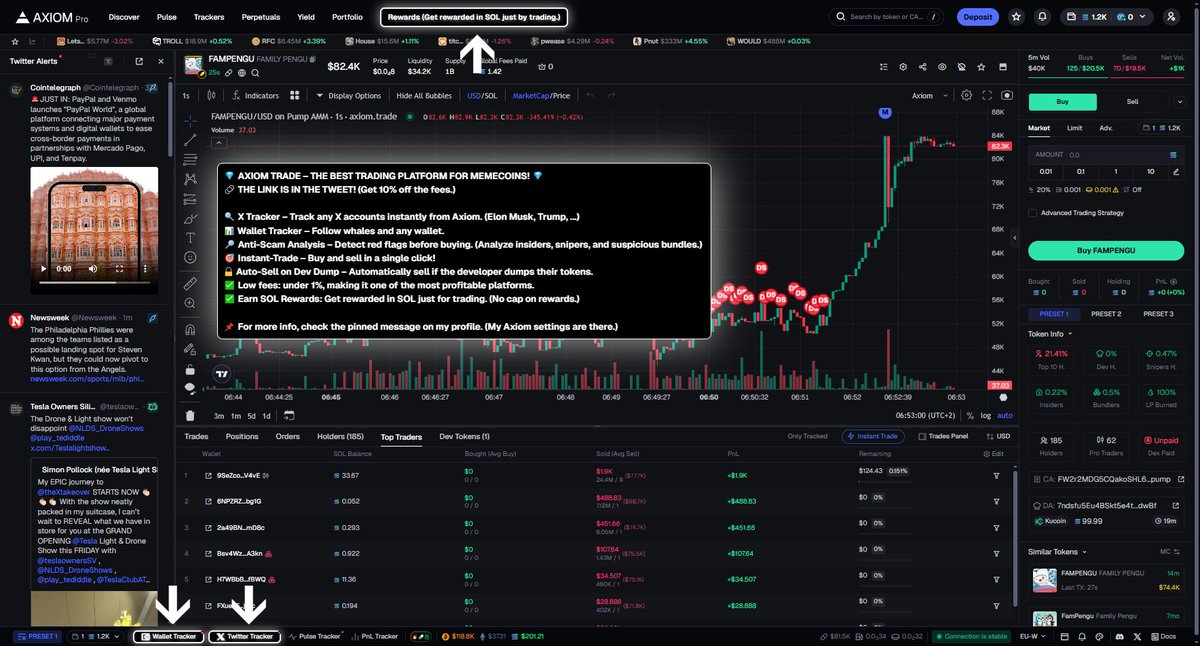Enable Advanced Trading Strategy checkbox
This screenshot has height=646, width=1200.
[x=1033, y=212]
